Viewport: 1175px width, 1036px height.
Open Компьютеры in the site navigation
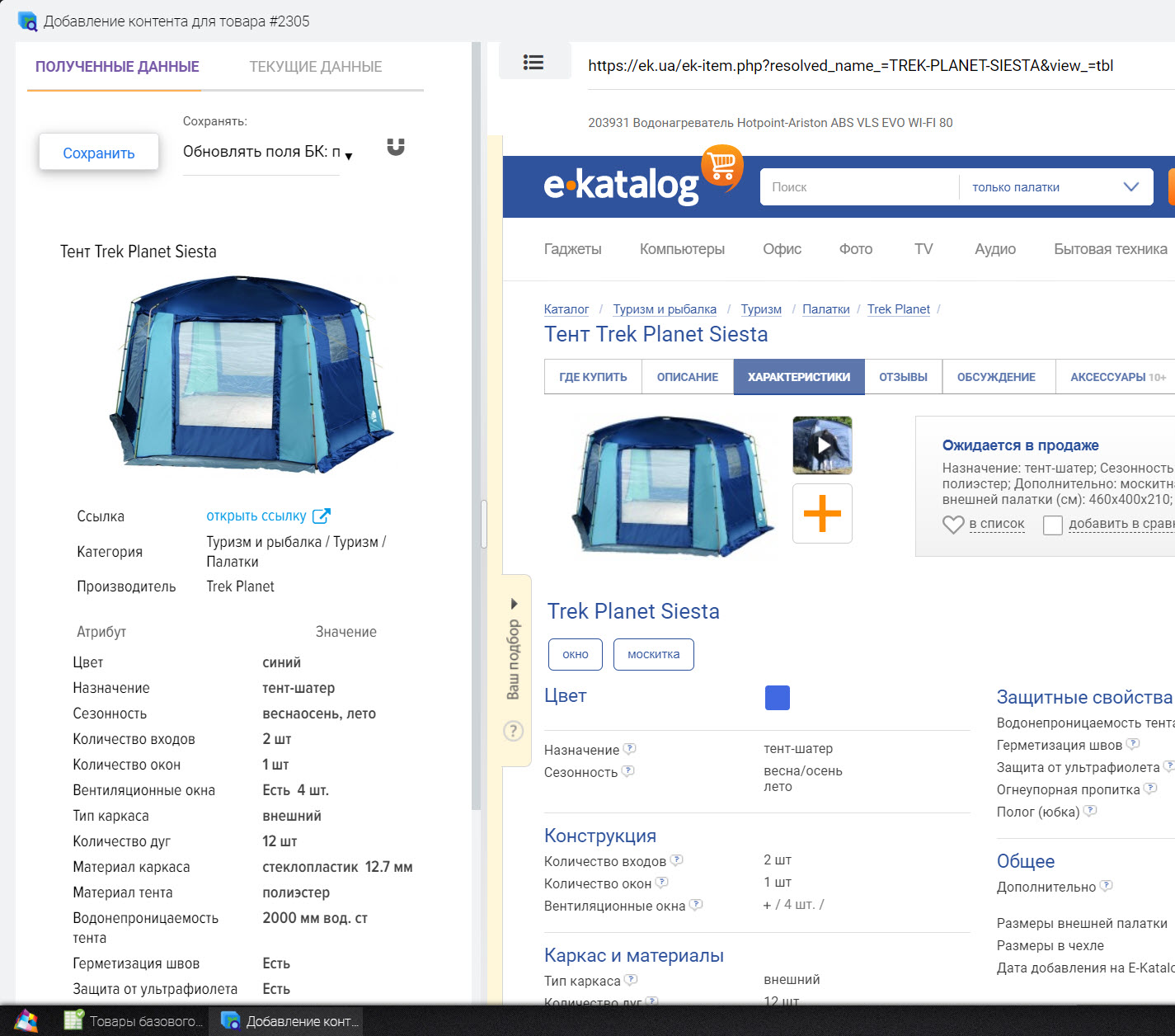point(682,249)
